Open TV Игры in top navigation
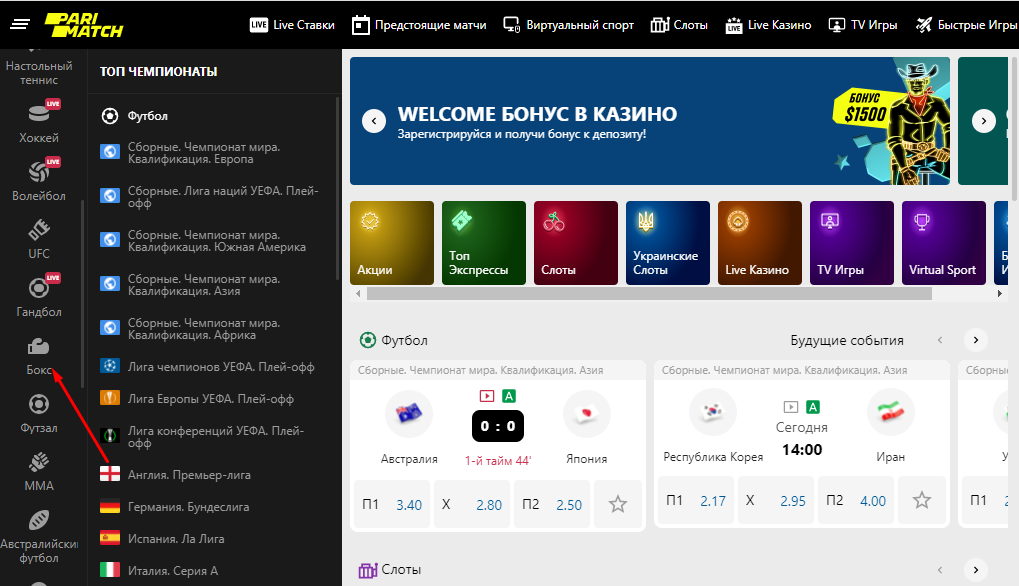This screenshot has width=1019, height=586. point(863,25)
